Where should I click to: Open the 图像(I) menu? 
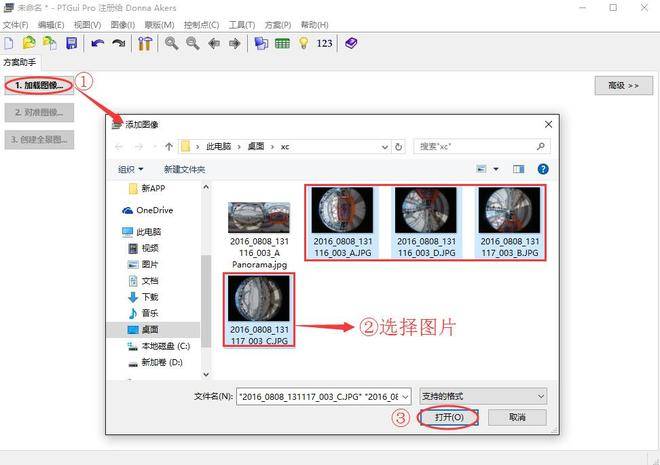pos(122,25)
